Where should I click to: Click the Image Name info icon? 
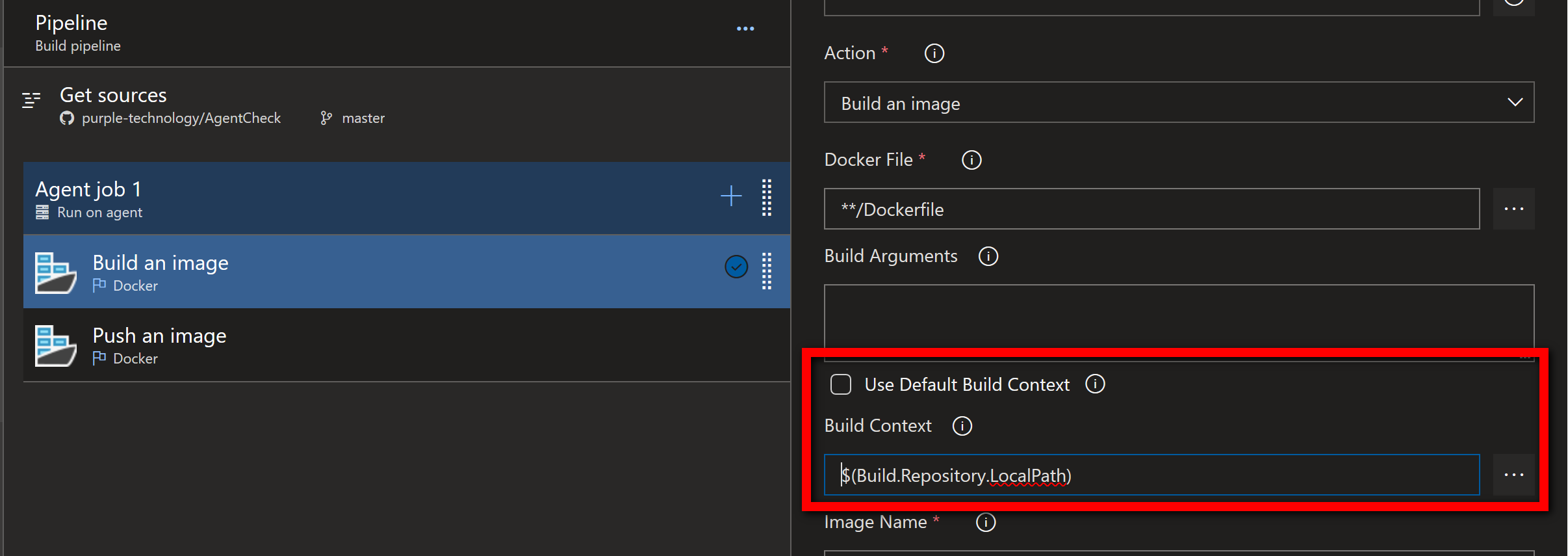986,522
